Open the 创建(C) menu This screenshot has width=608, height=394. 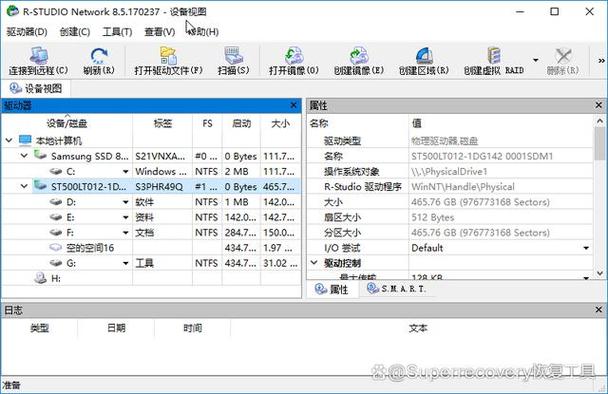(x=75, y=31)
